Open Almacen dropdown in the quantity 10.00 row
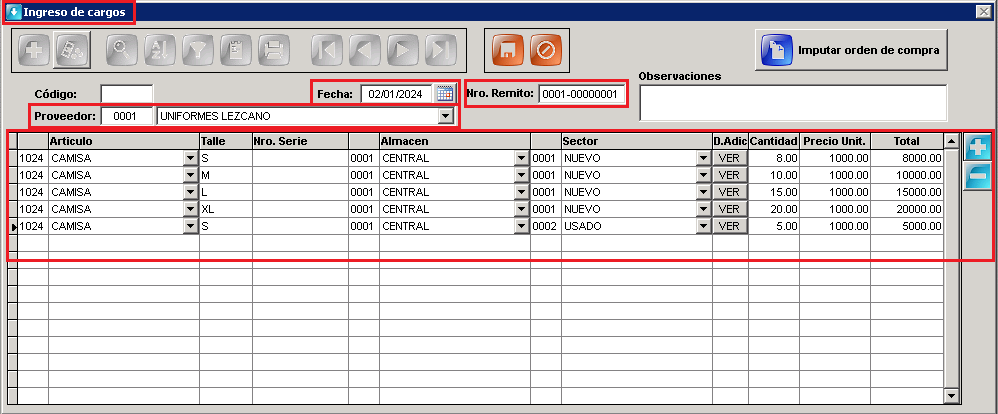 [x=522, y=175]
